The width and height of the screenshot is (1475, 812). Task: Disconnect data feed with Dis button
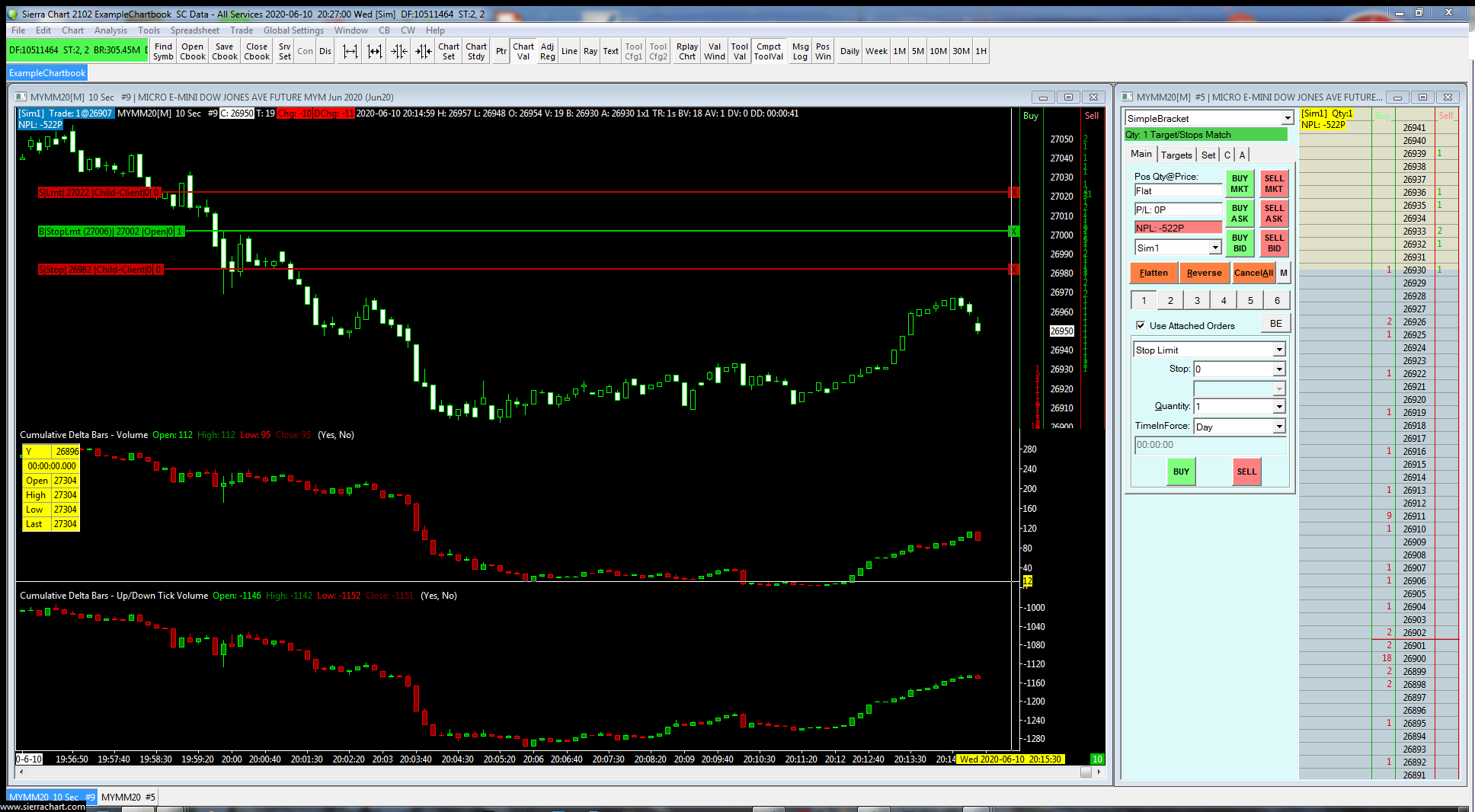(325, 51)
